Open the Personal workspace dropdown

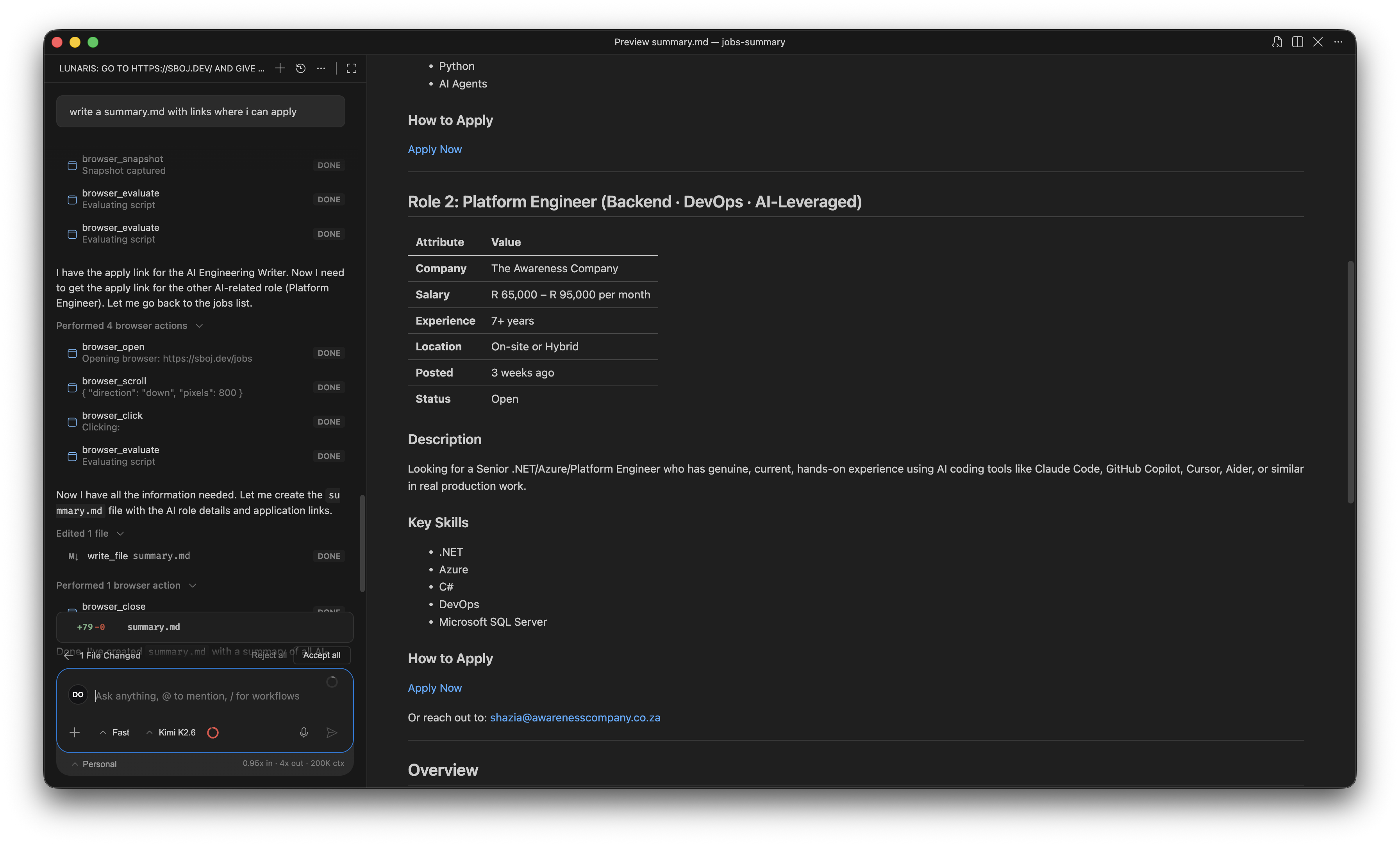point(94,764)
